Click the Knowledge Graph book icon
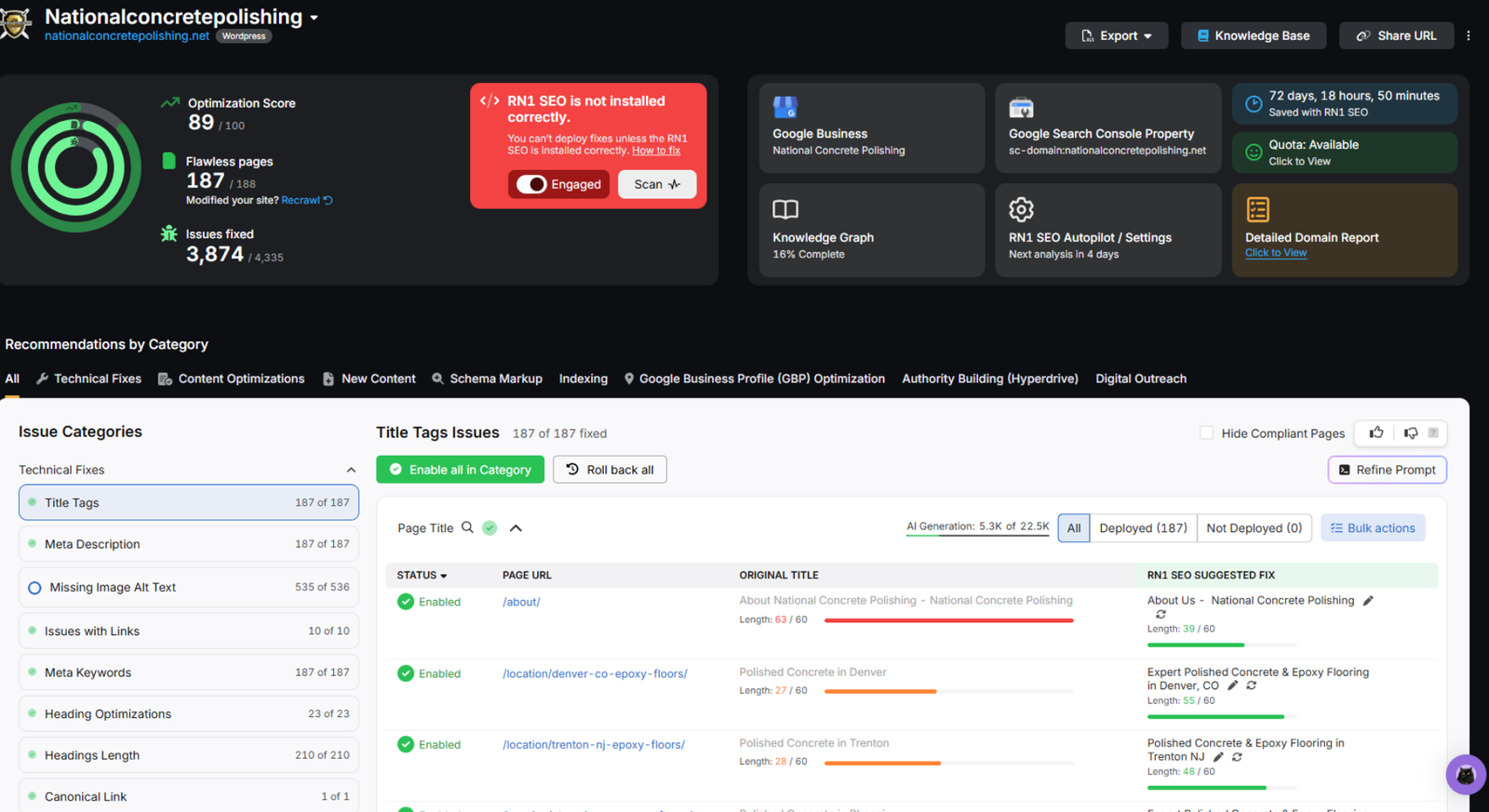 coord(785,209)
